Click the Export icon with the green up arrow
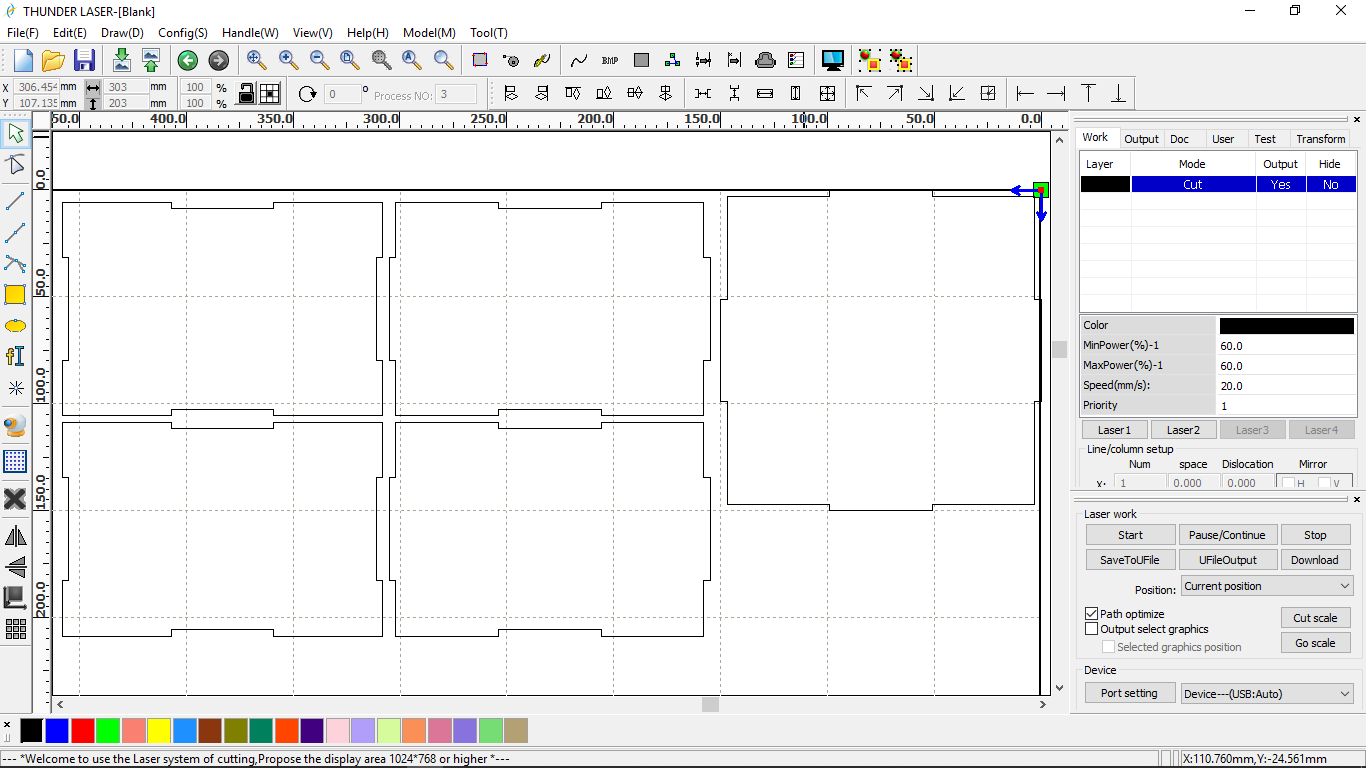The height and width of the screenshot is (768, 1366). [x=151, y=60]
